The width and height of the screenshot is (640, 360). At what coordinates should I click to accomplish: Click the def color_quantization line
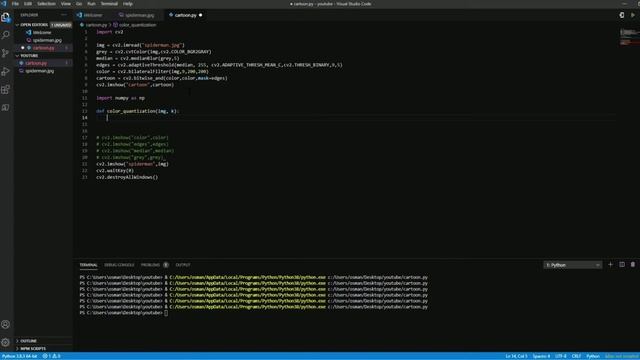point(138,111)
